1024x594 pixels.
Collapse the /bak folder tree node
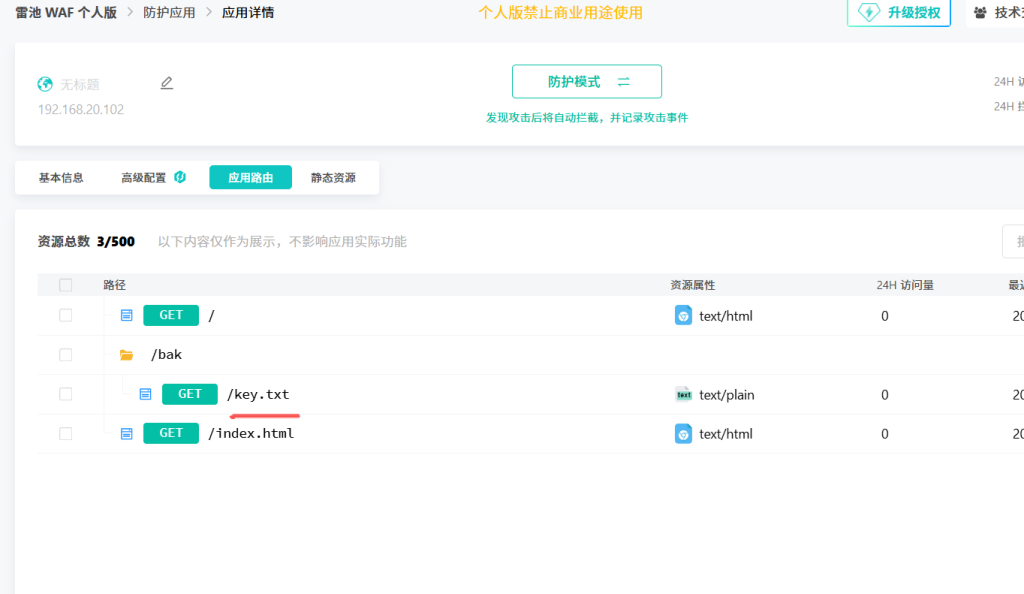(x=166, y=355)
